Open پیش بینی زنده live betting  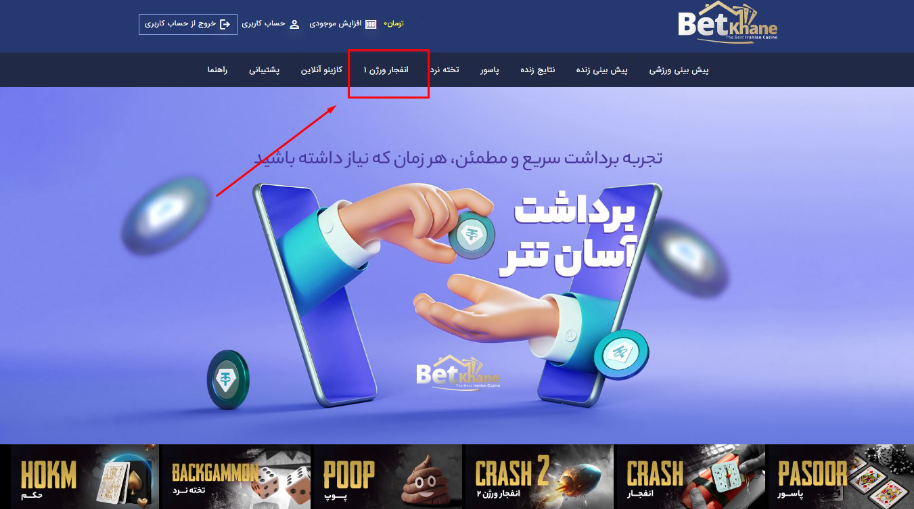[602, 70]
